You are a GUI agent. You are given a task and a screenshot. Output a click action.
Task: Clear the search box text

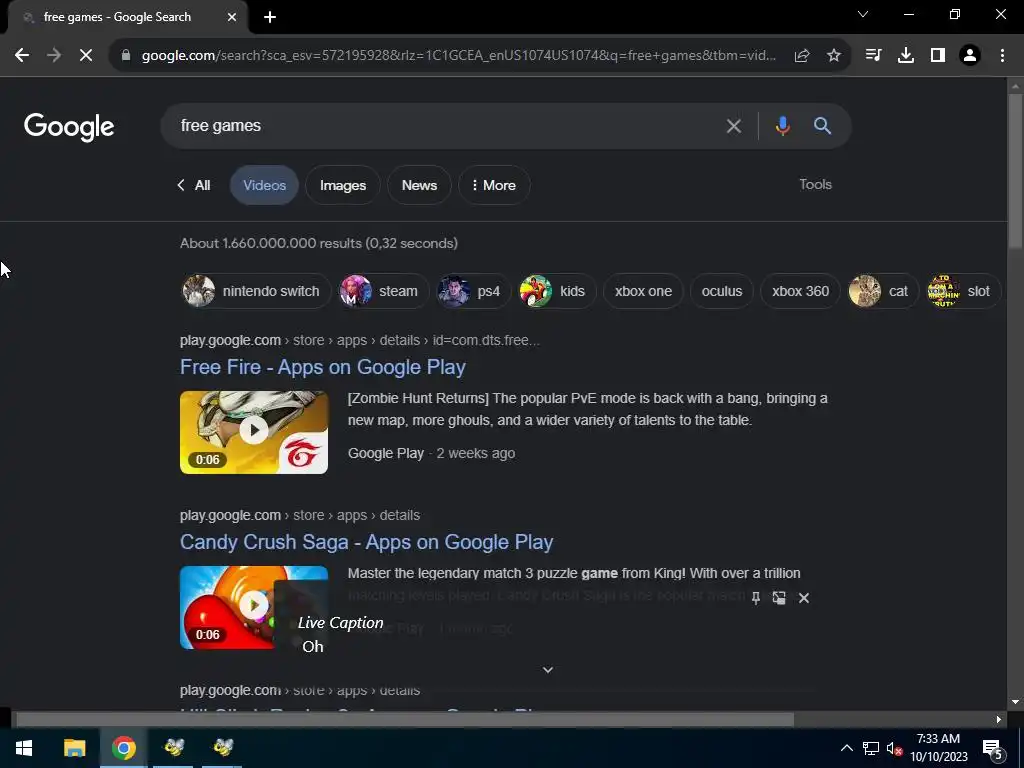coord(733,126)
